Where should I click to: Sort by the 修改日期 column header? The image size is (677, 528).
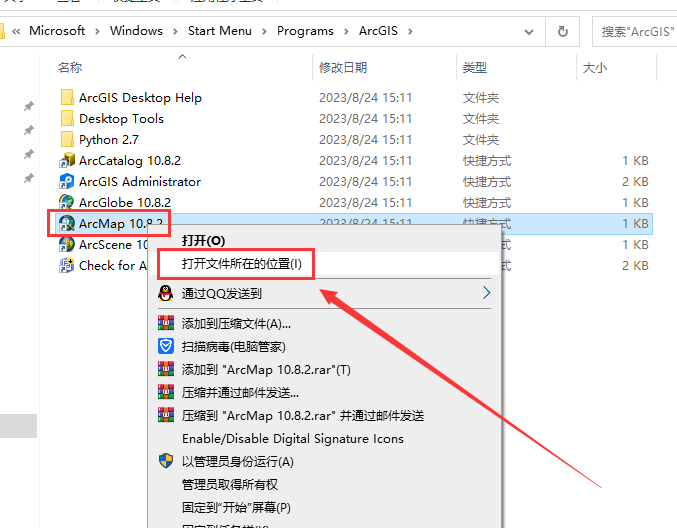(x=343, y=67)
